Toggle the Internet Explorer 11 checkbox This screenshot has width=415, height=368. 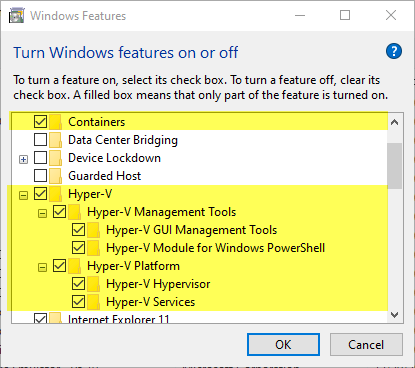(40, 318)
